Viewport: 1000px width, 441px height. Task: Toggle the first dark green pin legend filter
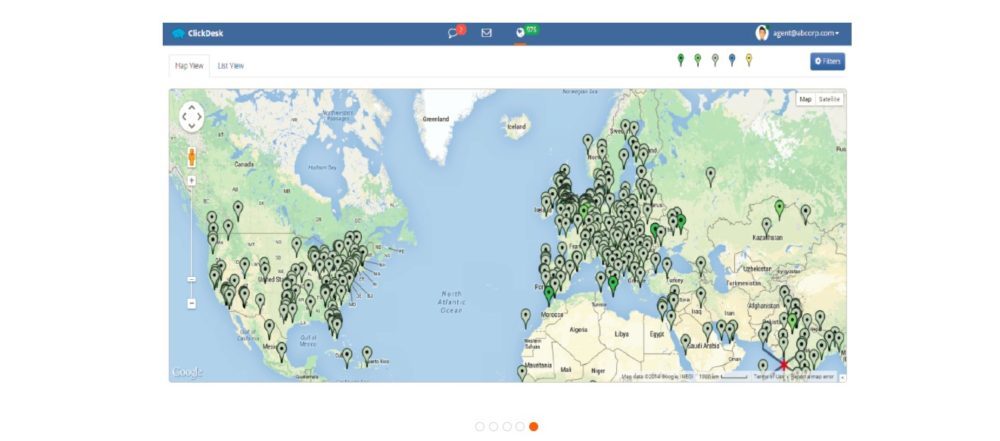tap(681, 60)
